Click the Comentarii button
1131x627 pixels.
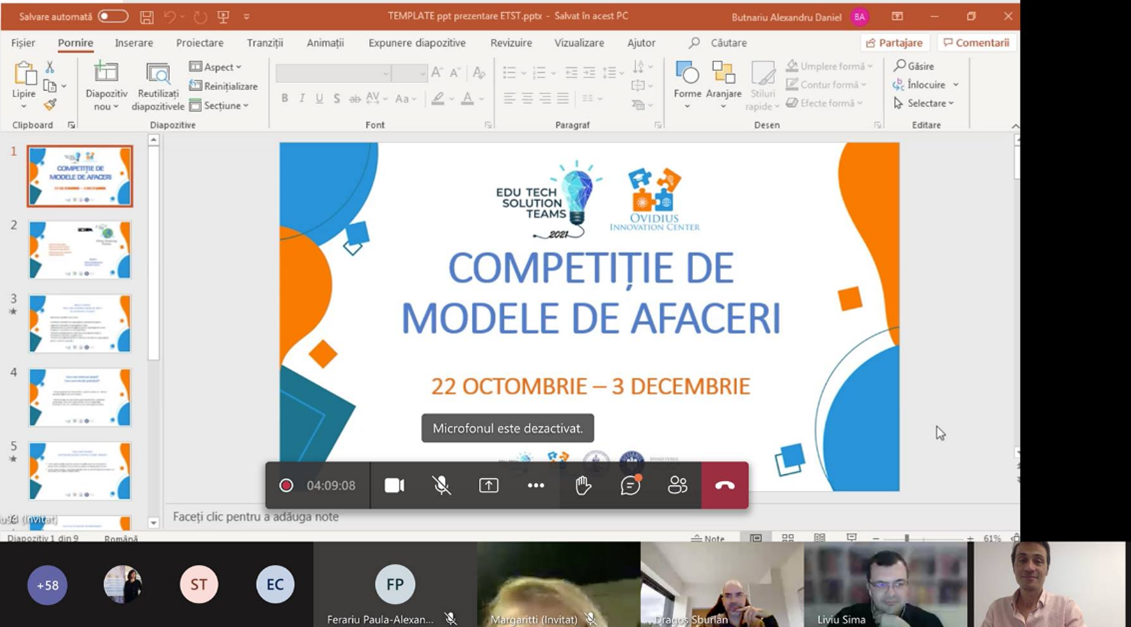pos(976,43)
